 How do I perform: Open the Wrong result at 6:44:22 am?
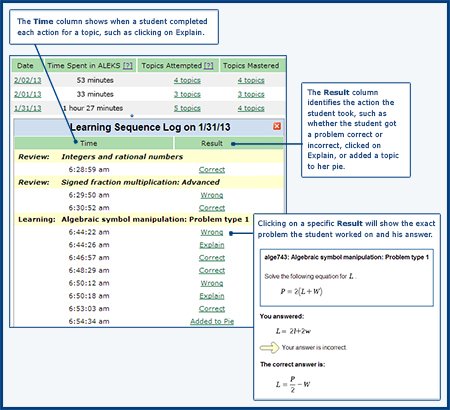tap(212, 232)
